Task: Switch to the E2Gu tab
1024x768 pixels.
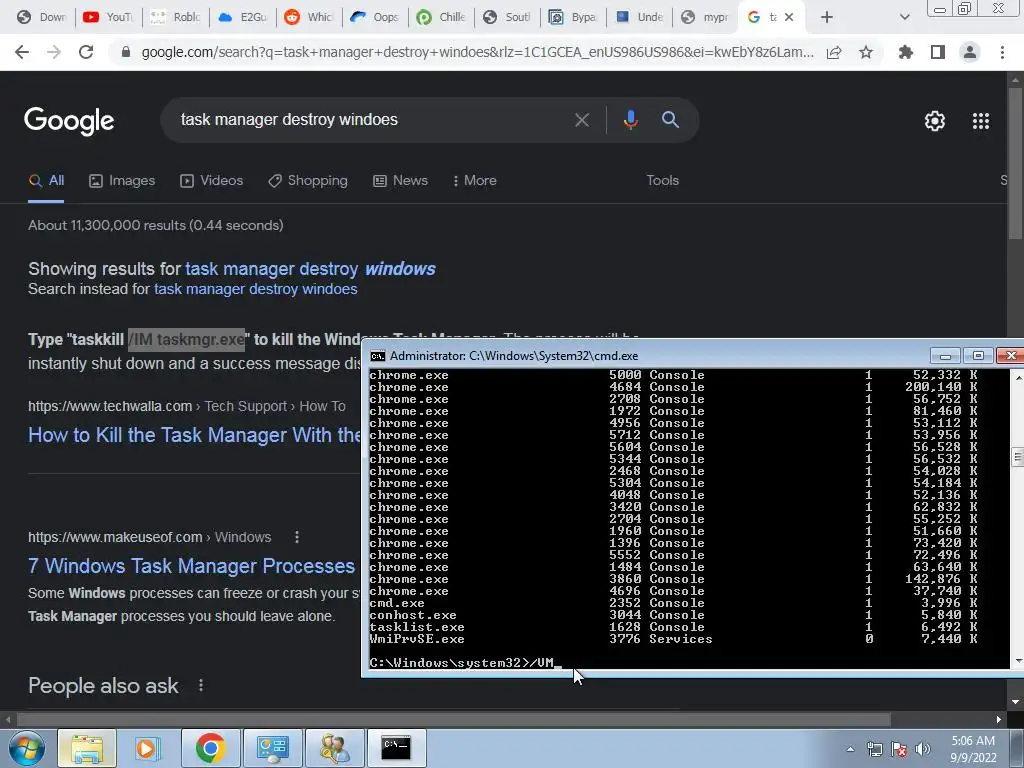Action: [x=243, y=17]
